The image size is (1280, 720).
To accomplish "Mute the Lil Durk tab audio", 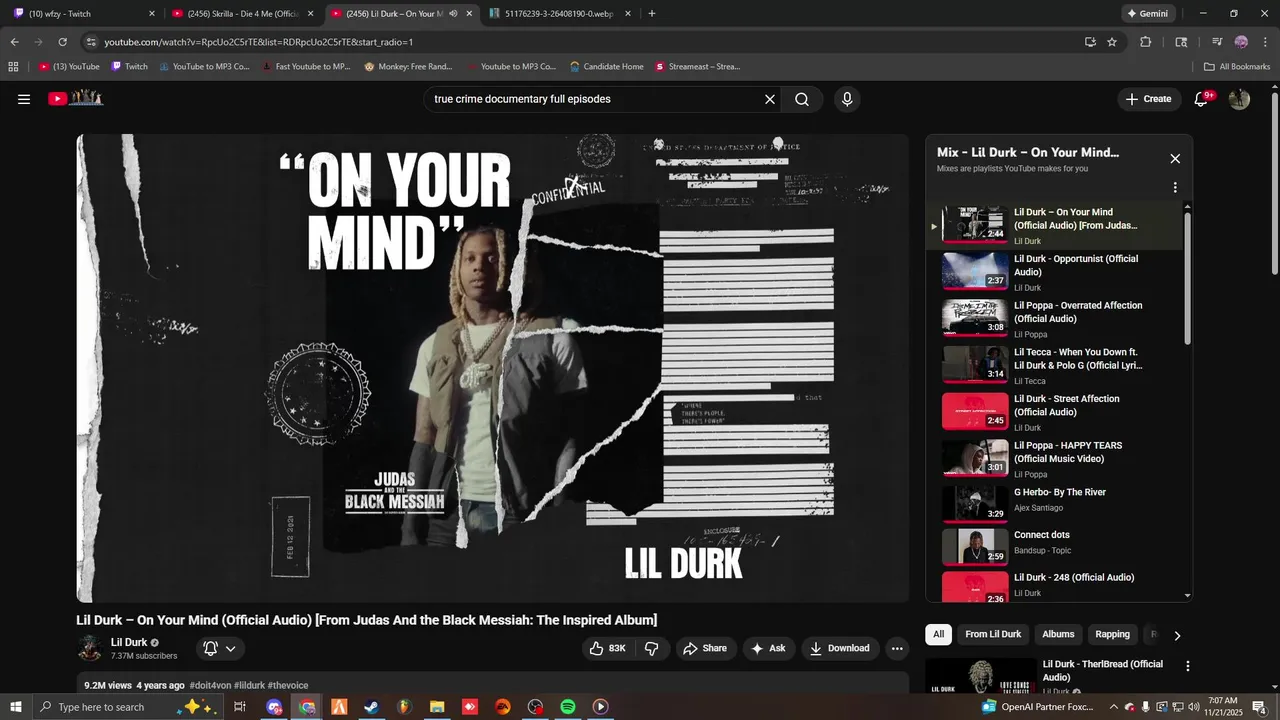I will (x=453, y=14).
